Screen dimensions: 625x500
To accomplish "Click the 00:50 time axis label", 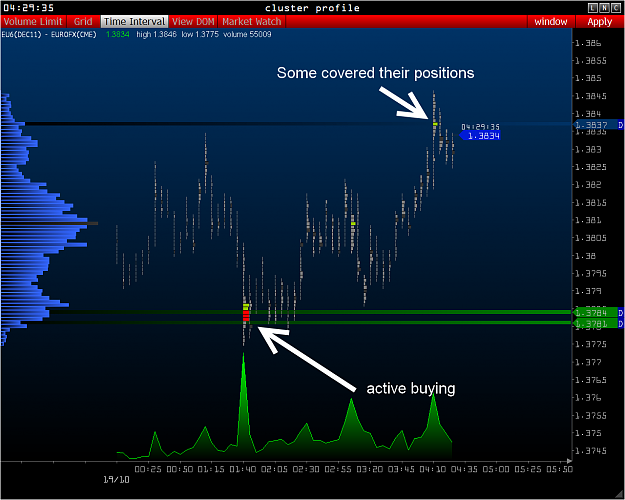I will [x=179, y=469].
